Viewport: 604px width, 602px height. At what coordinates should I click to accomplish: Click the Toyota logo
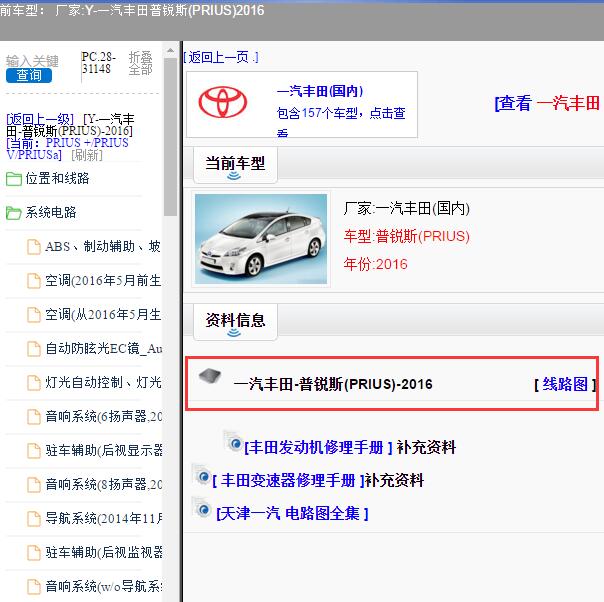pyautogui.click(x=223, y=102)
